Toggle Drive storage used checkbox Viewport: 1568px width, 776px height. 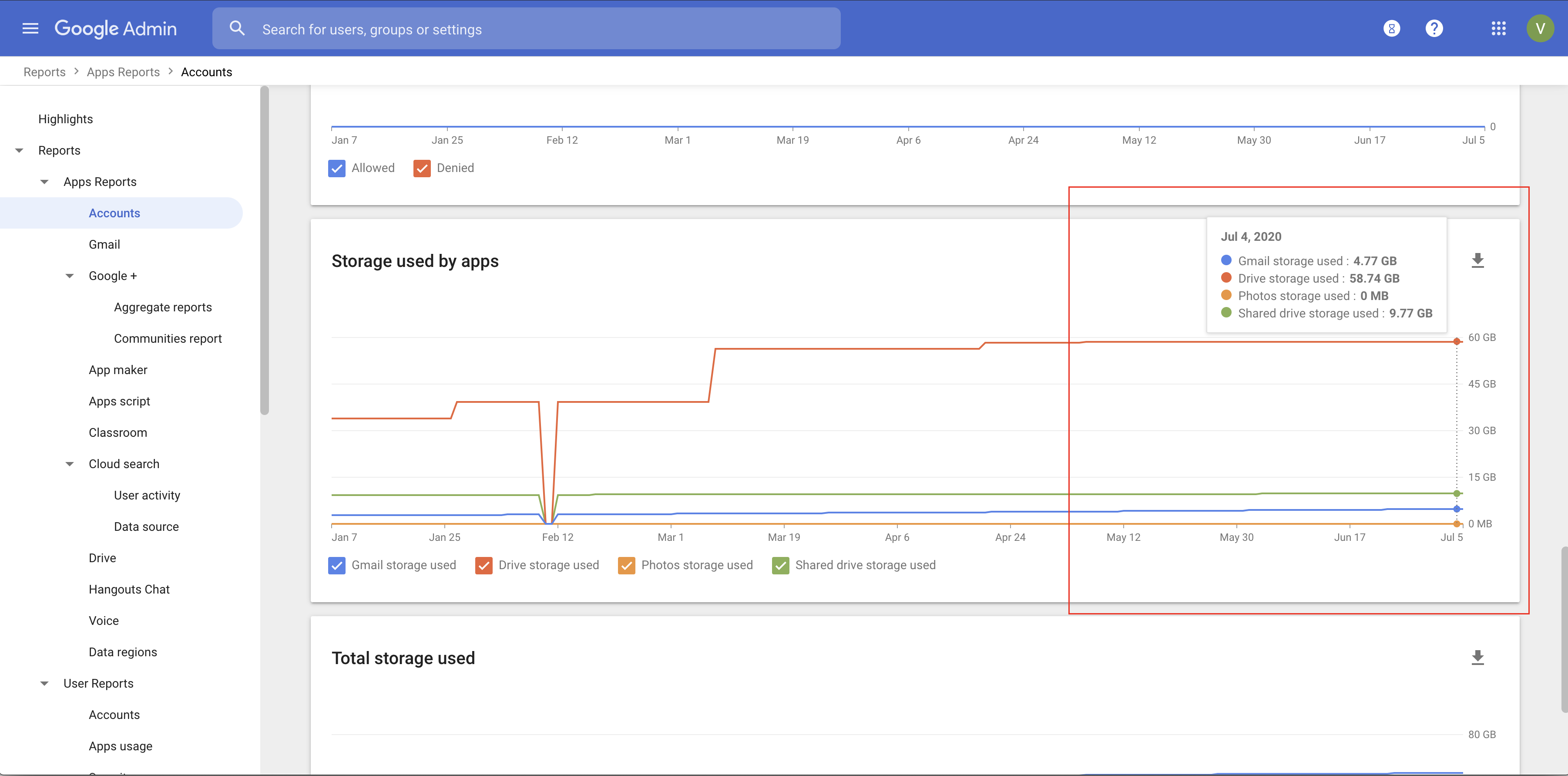(484, 565)
